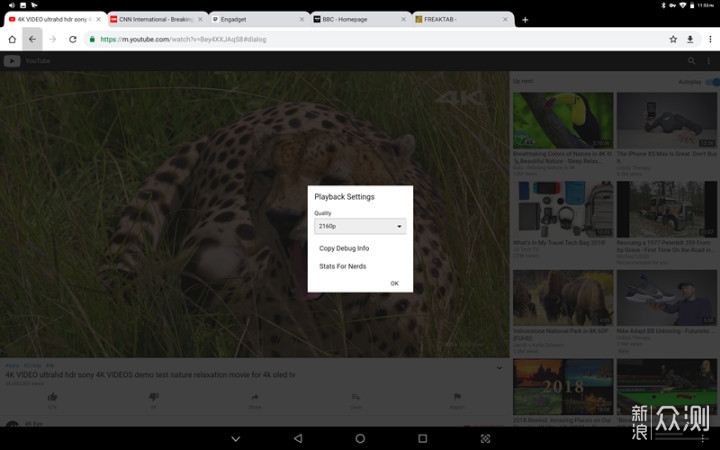Toggle the Autoplay switch

click(712, 82)
